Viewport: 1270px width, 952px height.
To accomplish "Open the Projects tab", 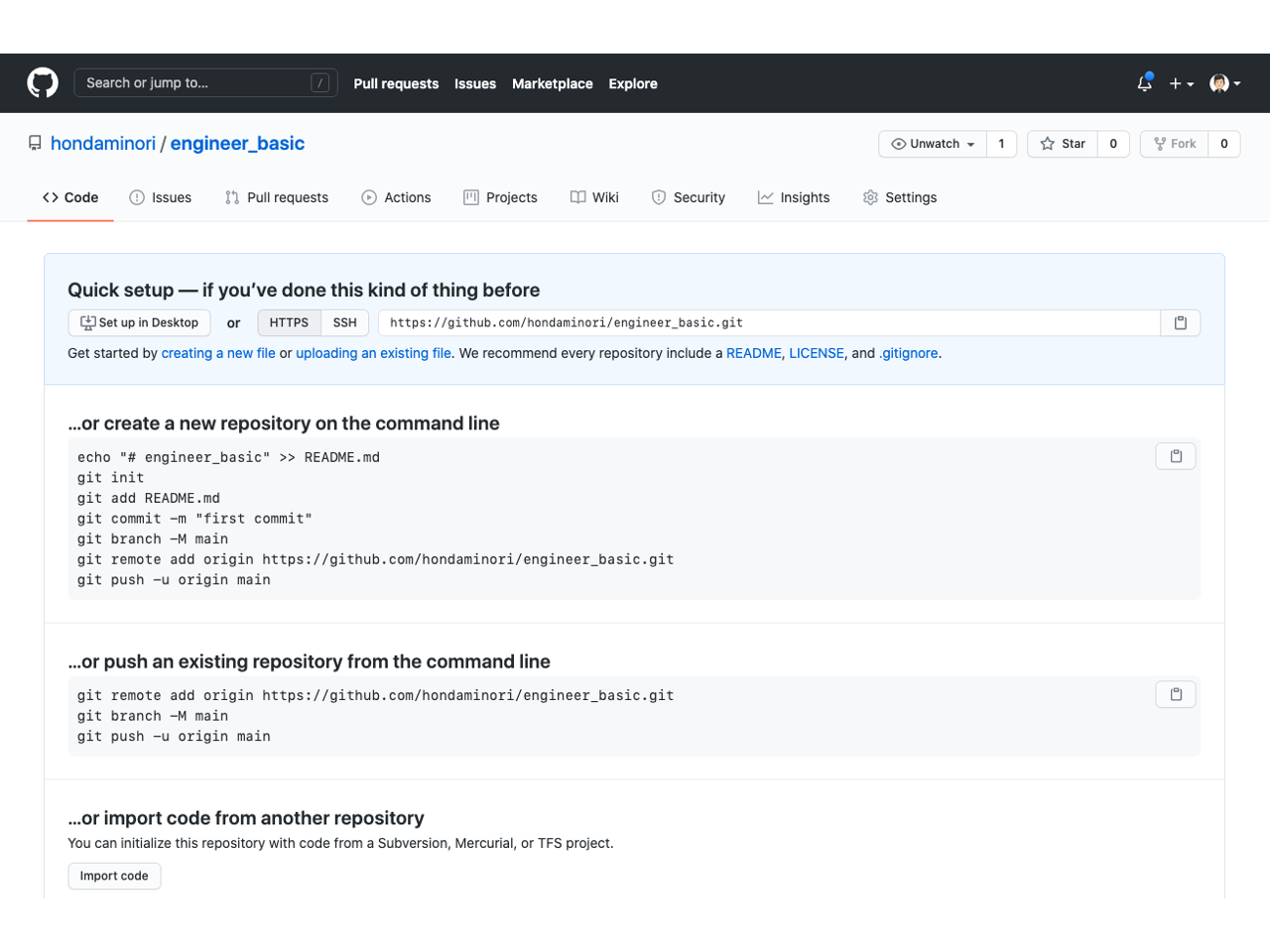I will pos(501,197).
